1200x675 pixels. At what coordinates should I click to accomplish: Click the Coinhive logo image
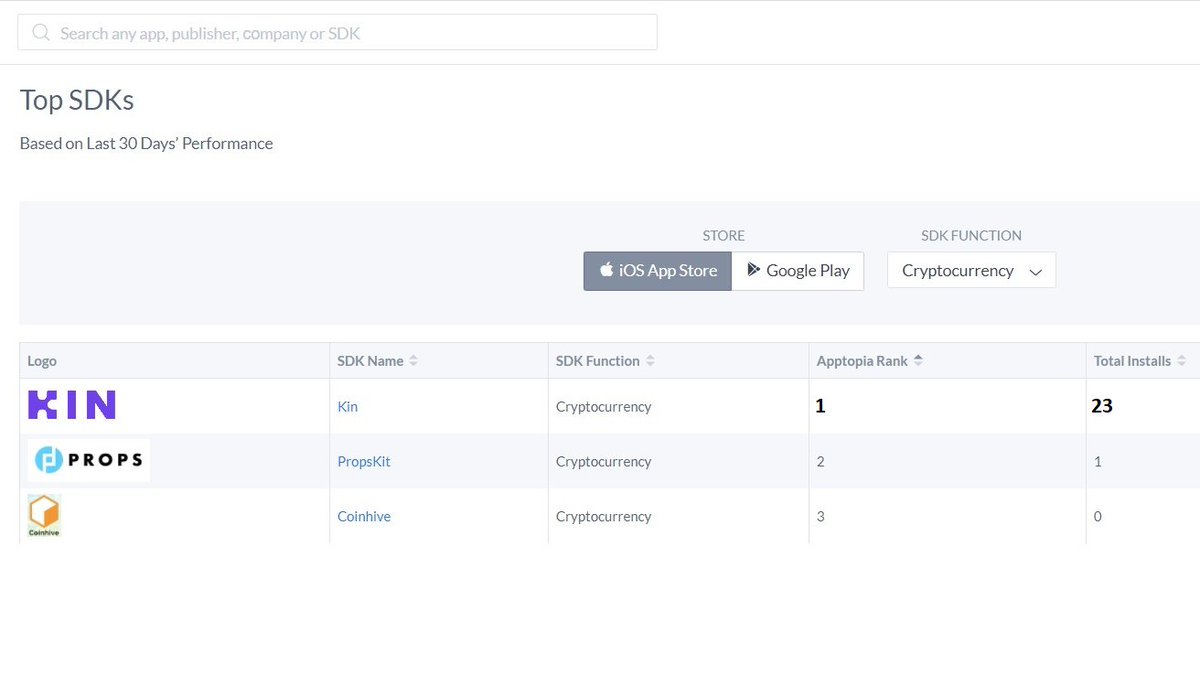44,516
